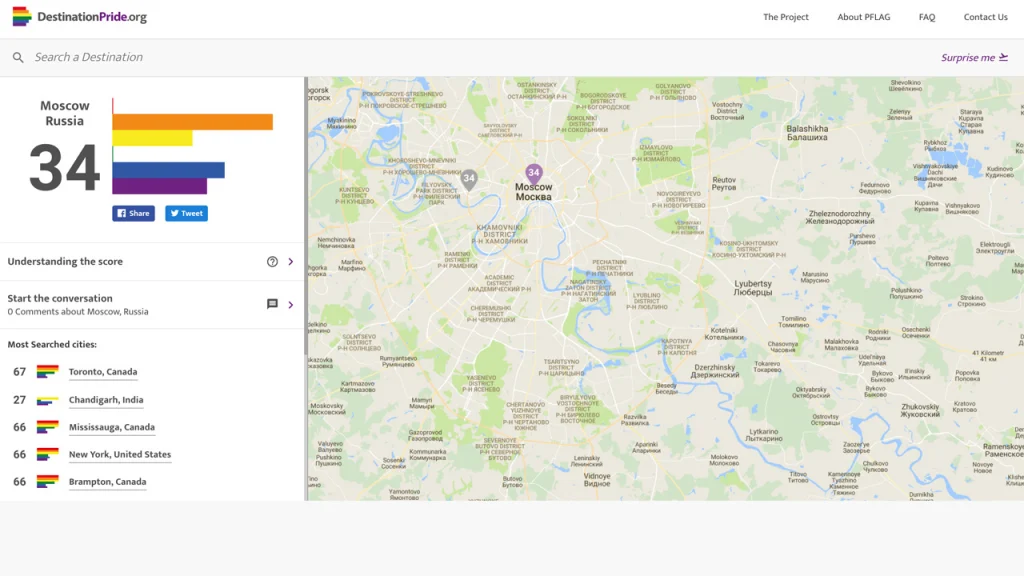Click the pride flag icon beside Toronto, Canada
1024x576 pixels.
pos(47,371)
